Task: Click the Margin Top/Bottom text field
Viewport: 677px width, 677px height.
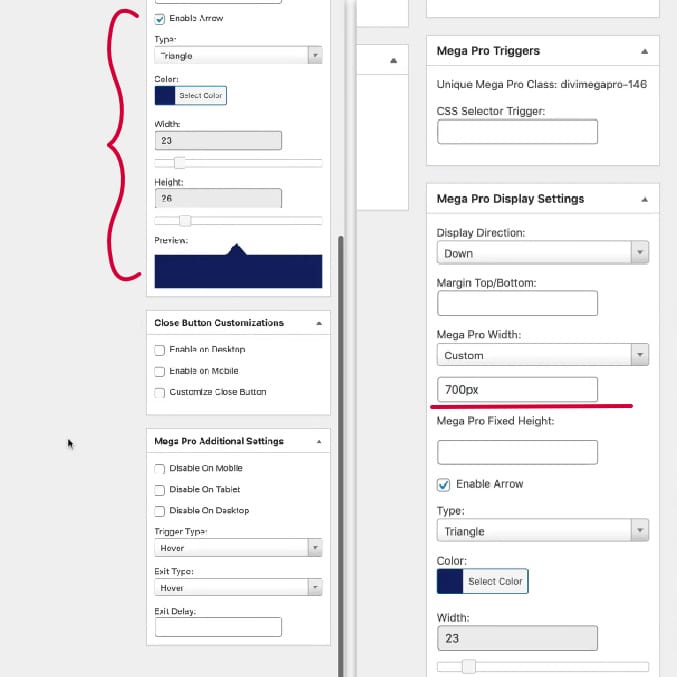Action: [517, 304]
